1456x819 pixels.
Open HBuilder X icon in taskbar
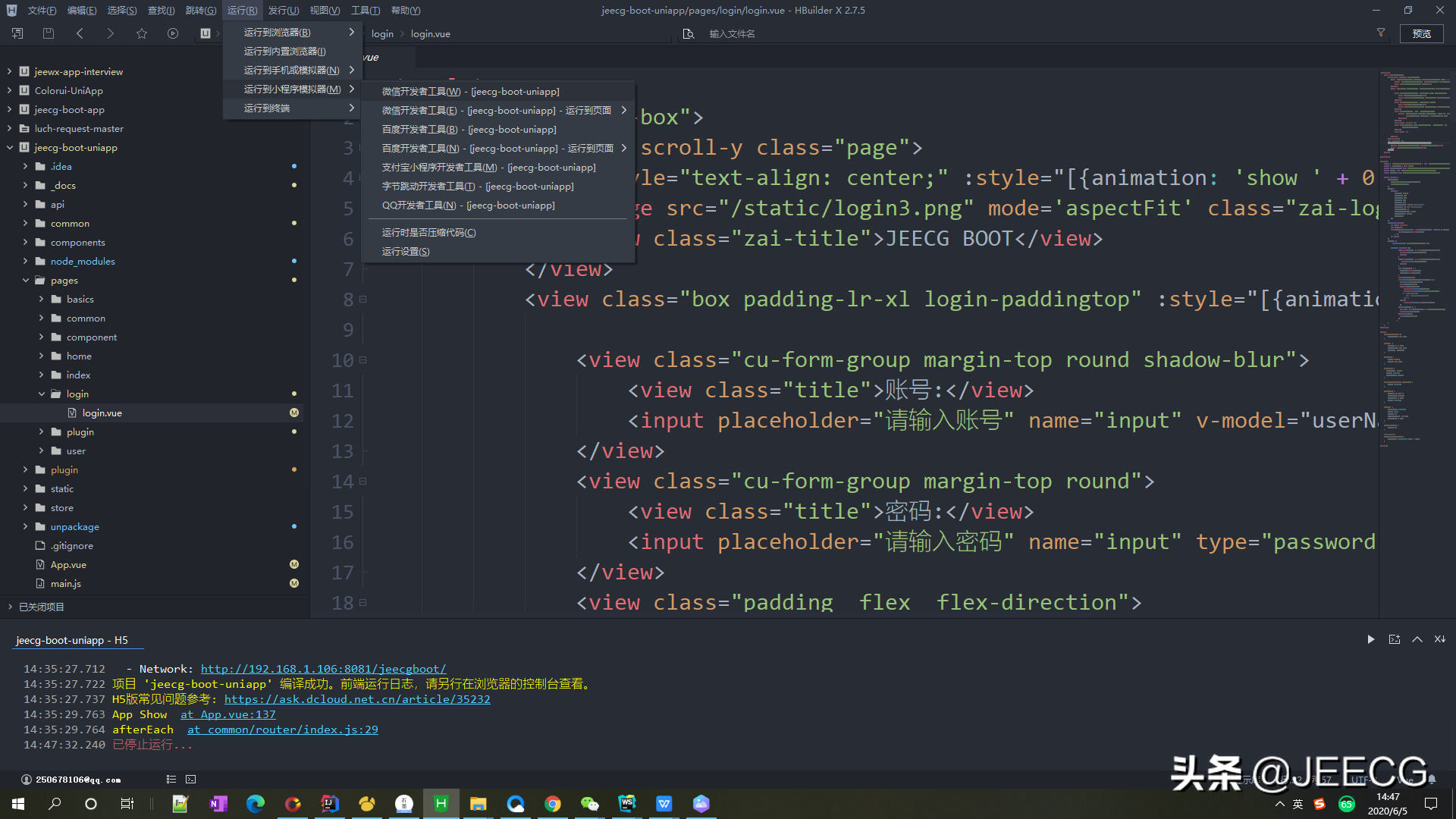pos(441,804)
